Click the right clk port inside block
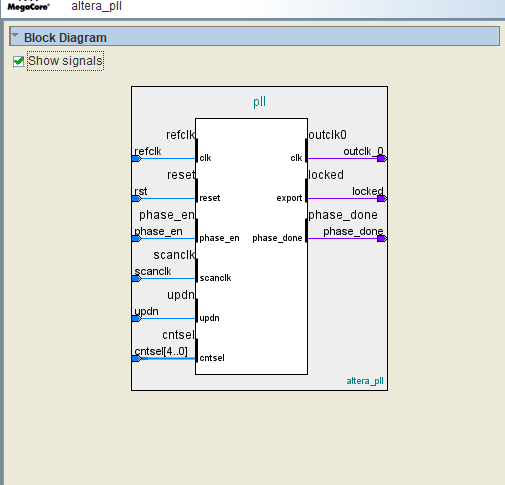This screenshot has width=505, height=485. click(x=296, y=158)
